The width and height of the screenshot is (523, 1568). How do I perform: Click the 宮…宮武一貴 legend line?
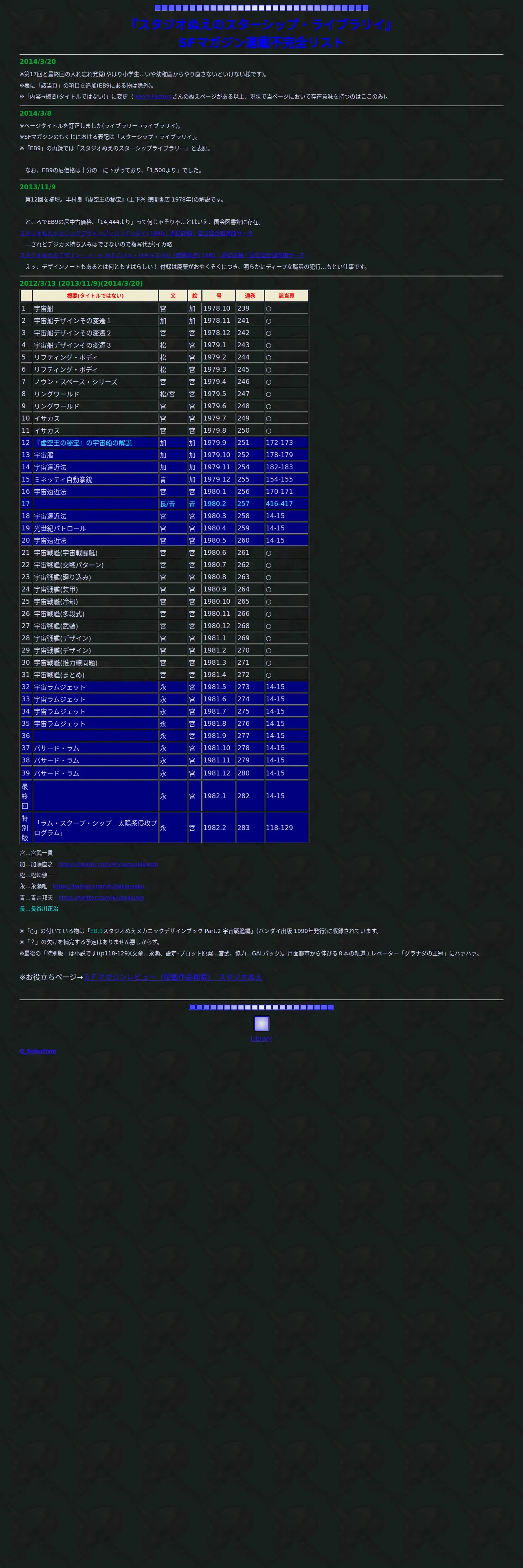pos(36,853)
